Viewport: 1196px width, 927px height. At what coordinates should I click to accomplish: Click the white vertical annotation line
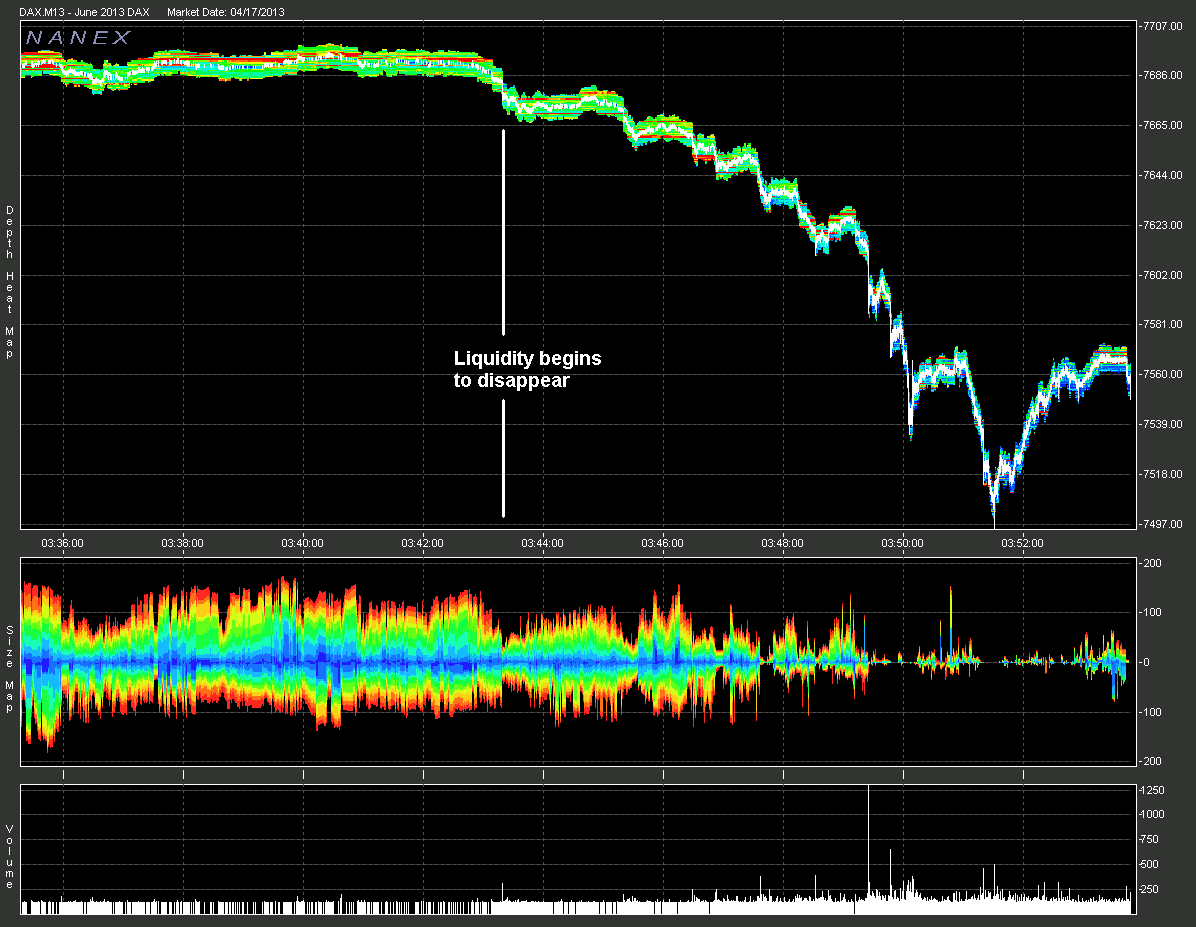(x=503, y=232)
